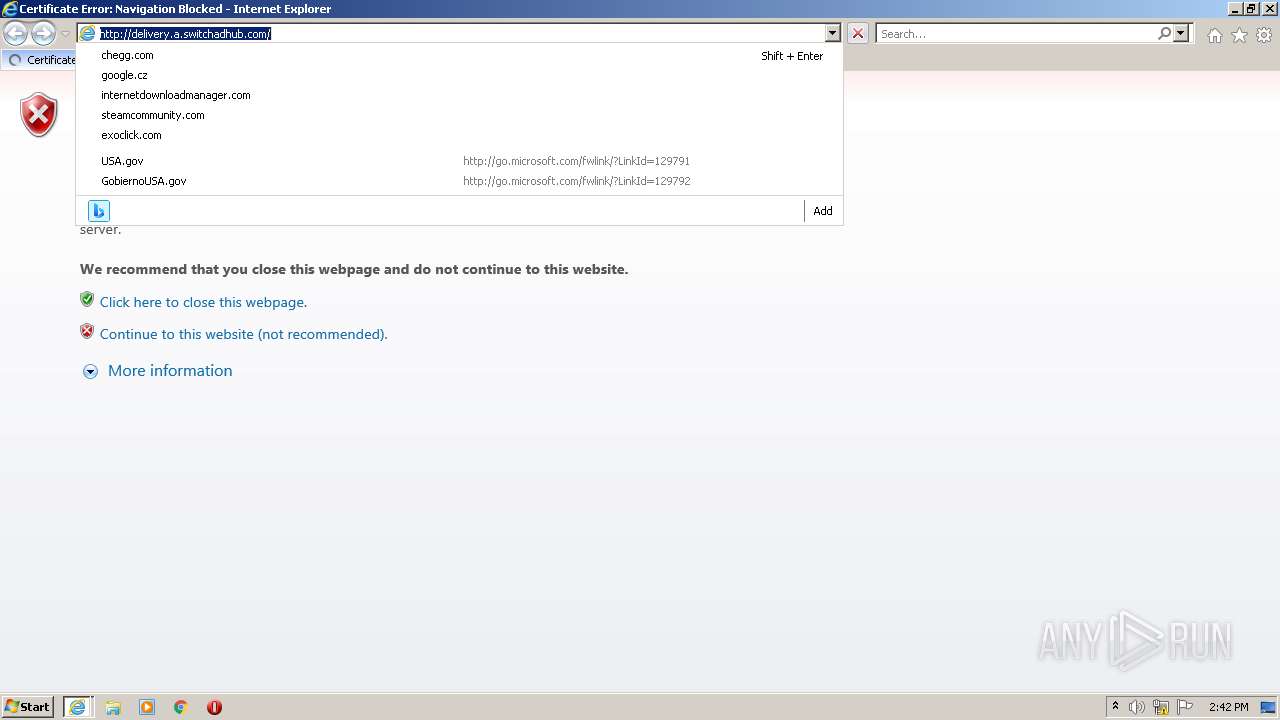Screen dimensions: 1280x720
Task: Click the large red error shield icon
Action: tap(39, 115)
